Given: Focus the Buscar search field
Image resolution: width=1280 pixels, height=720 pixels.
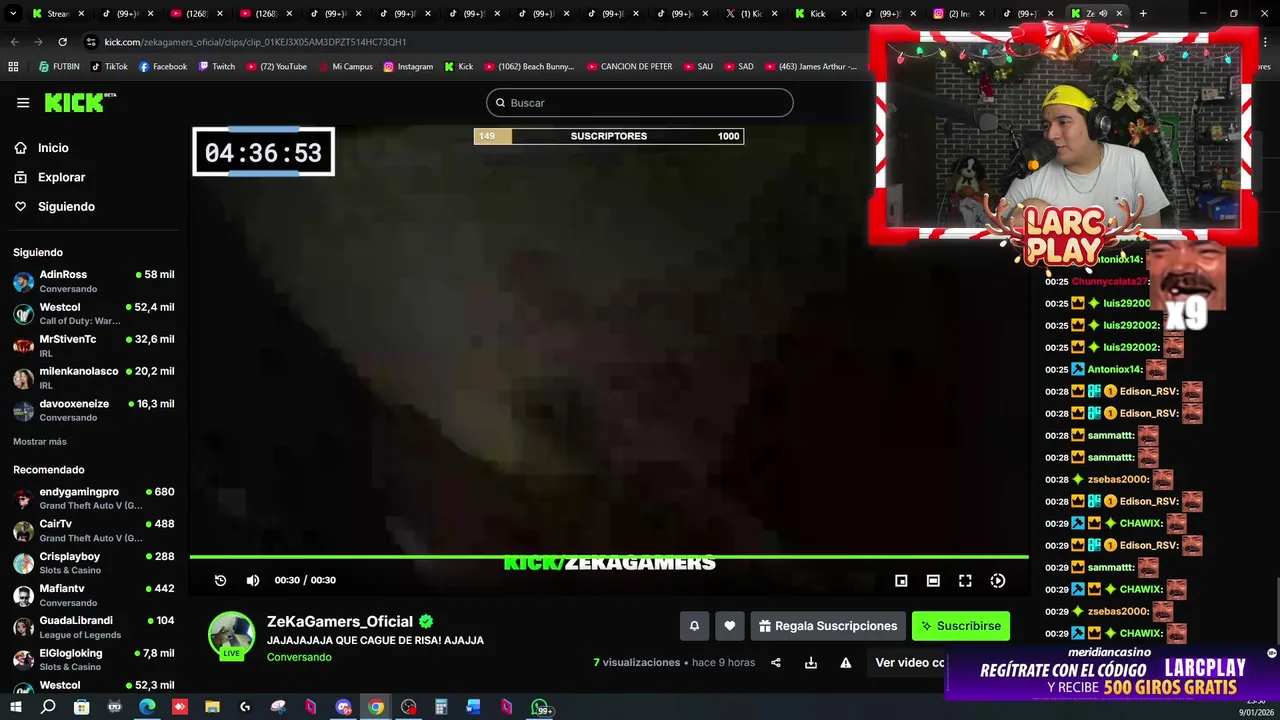Looking at the screenshot, I should coord(640,103).
